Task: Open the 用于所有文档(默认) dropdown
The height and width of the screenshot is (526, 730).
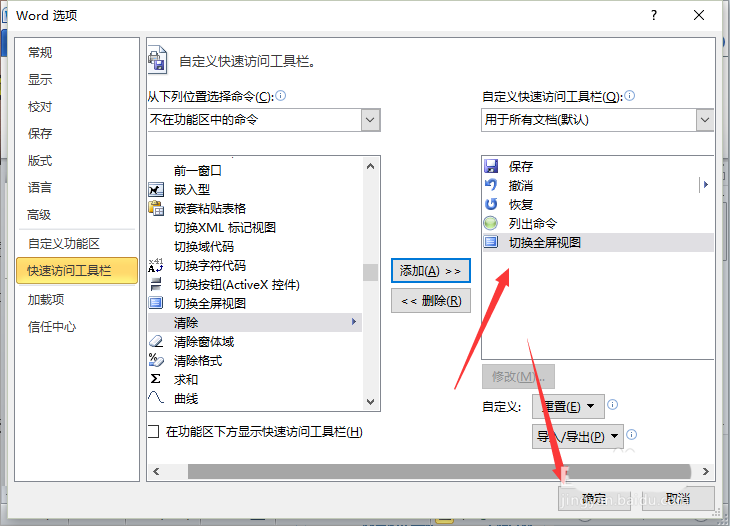Action: coord(705,120)
